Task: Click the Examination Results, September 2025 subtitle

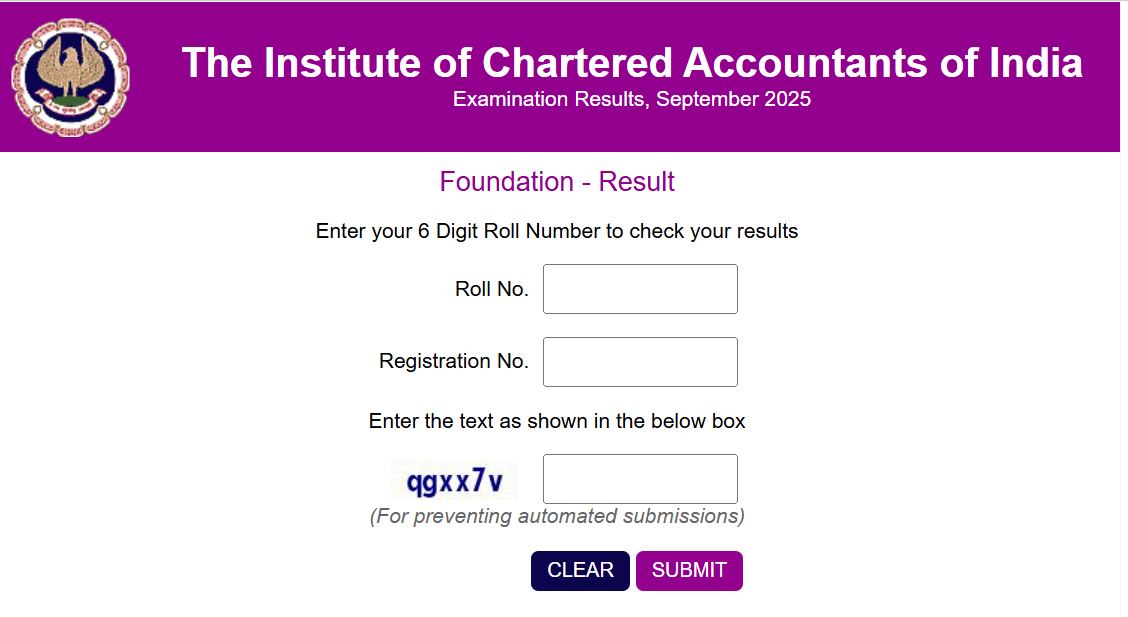Action: [632, 99]
